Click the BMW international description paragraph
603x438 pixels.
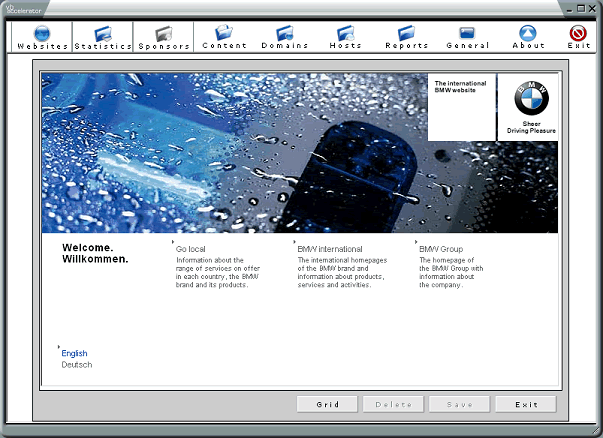342,273
